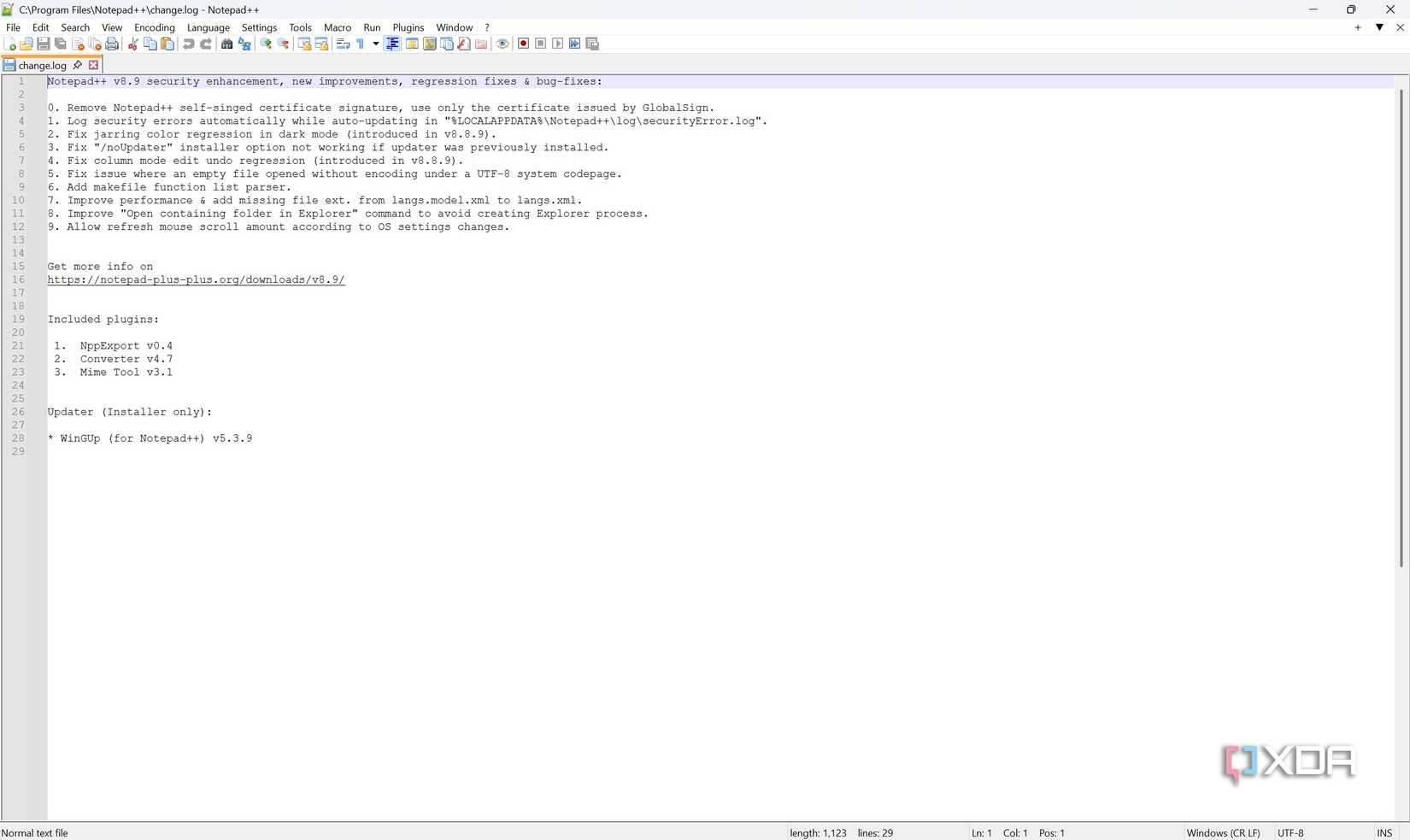Screen dimensions: 1410x840
Task: Open the Macro menu
Action: pos(338,27)
